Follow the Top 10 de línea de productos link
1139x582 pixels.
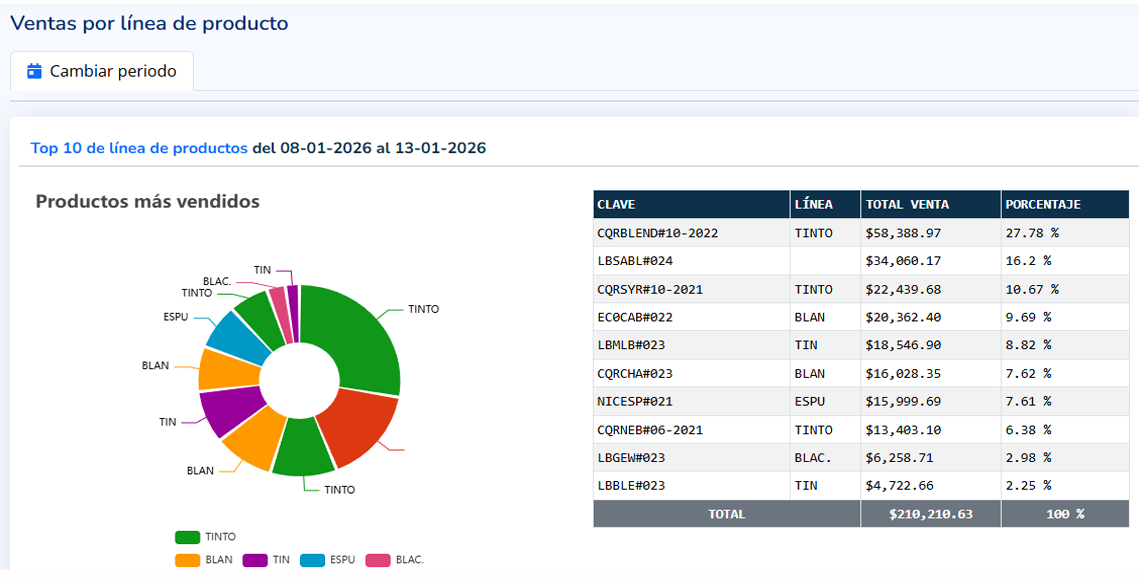pos(139,148)
